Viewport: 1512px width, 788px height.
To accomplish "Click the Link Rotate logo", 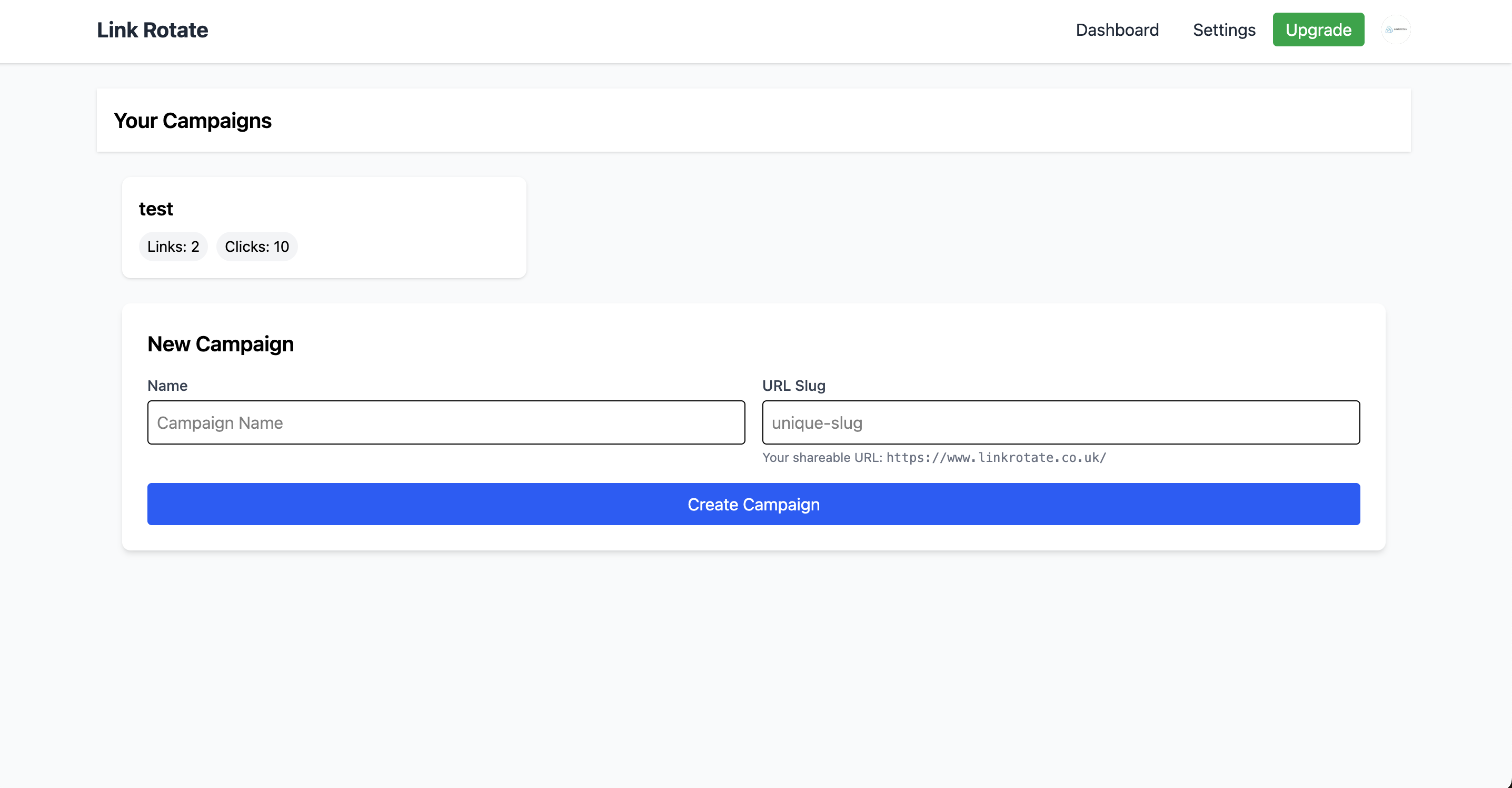I will (152, 30).
